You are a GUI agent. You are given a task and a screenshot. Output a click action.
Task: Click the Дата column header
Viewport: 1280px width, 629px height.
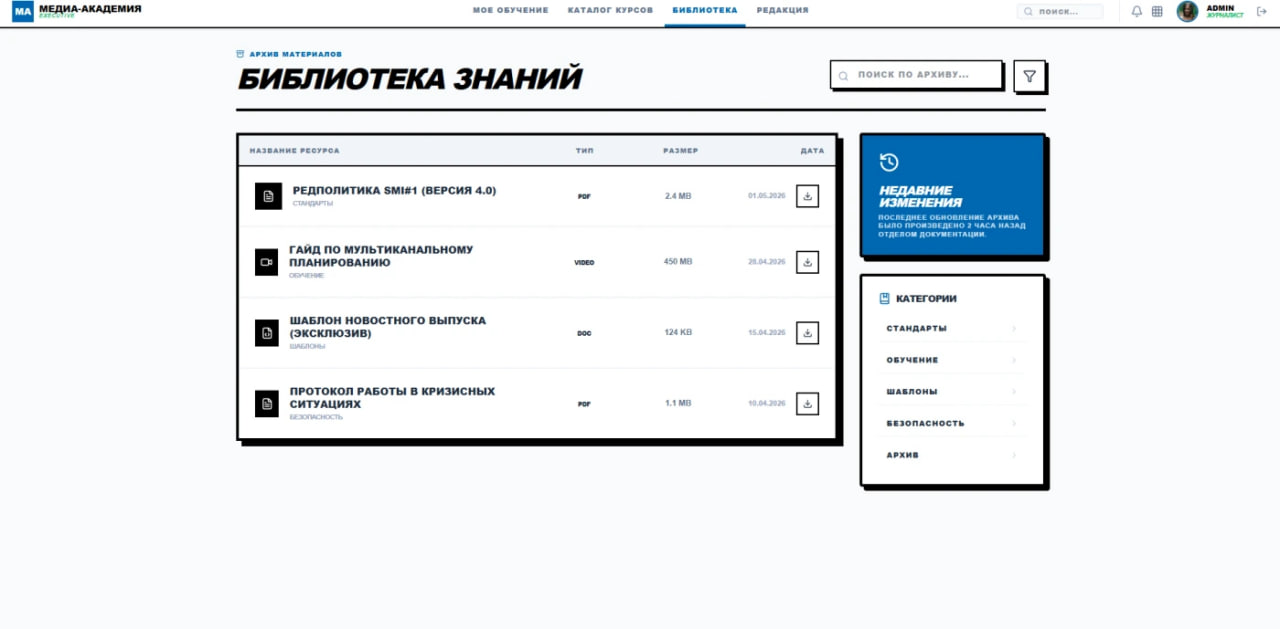coord(813,151)
